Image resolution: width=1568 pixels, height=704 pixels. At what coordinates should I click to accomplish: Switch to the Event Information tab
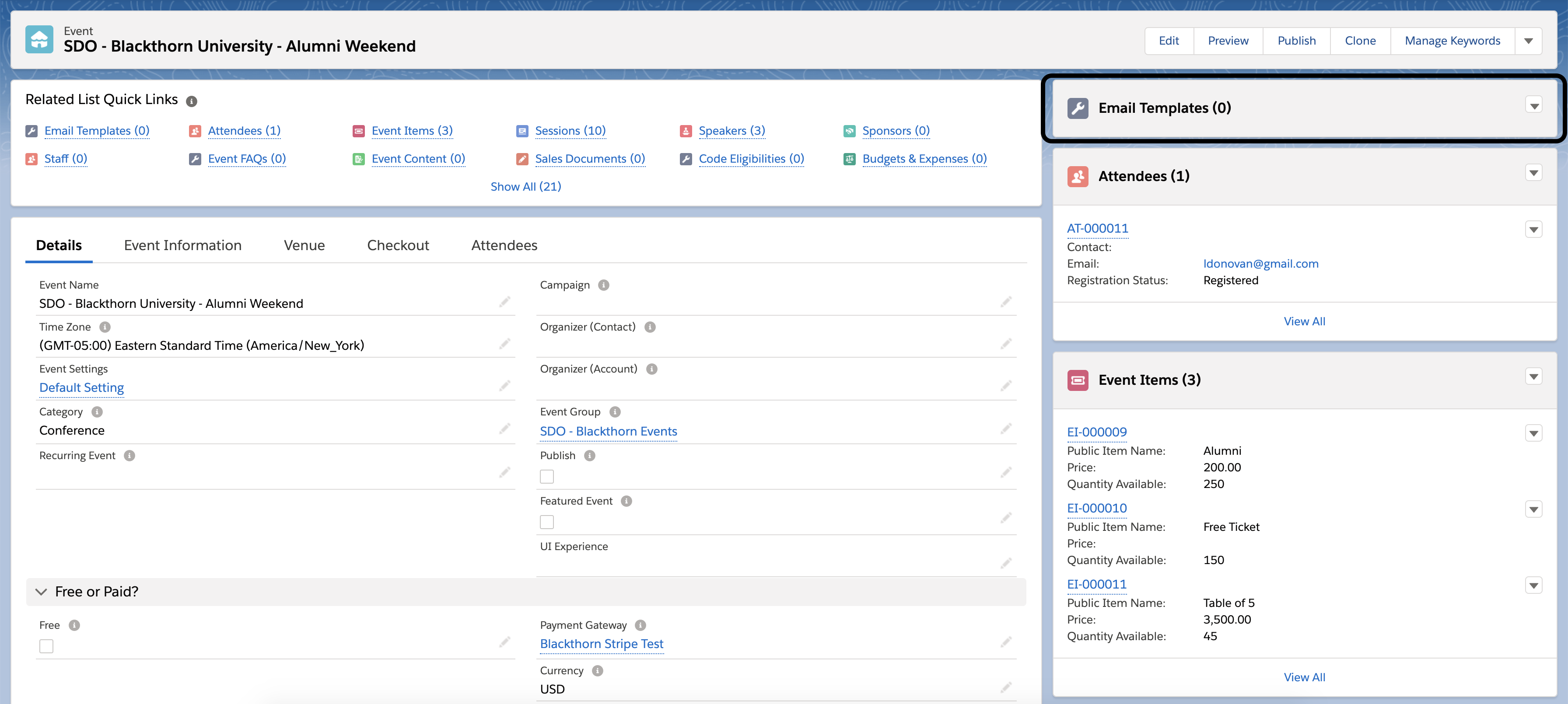coord(182,246)
